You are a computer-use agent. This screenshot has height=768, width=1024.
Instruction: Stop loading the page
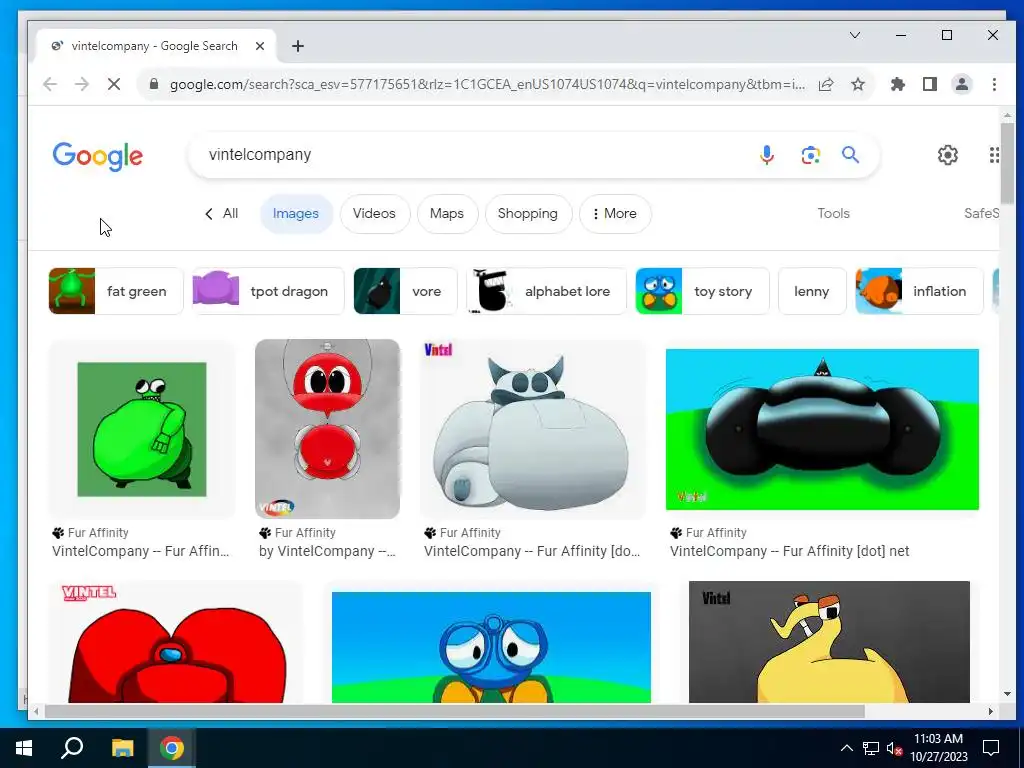coord(114,84)
